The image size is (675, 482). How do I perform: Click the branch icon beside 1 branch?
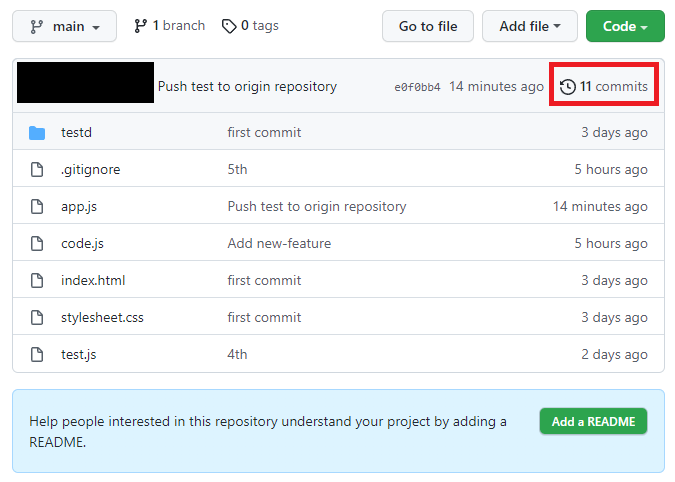click(140, 26)
